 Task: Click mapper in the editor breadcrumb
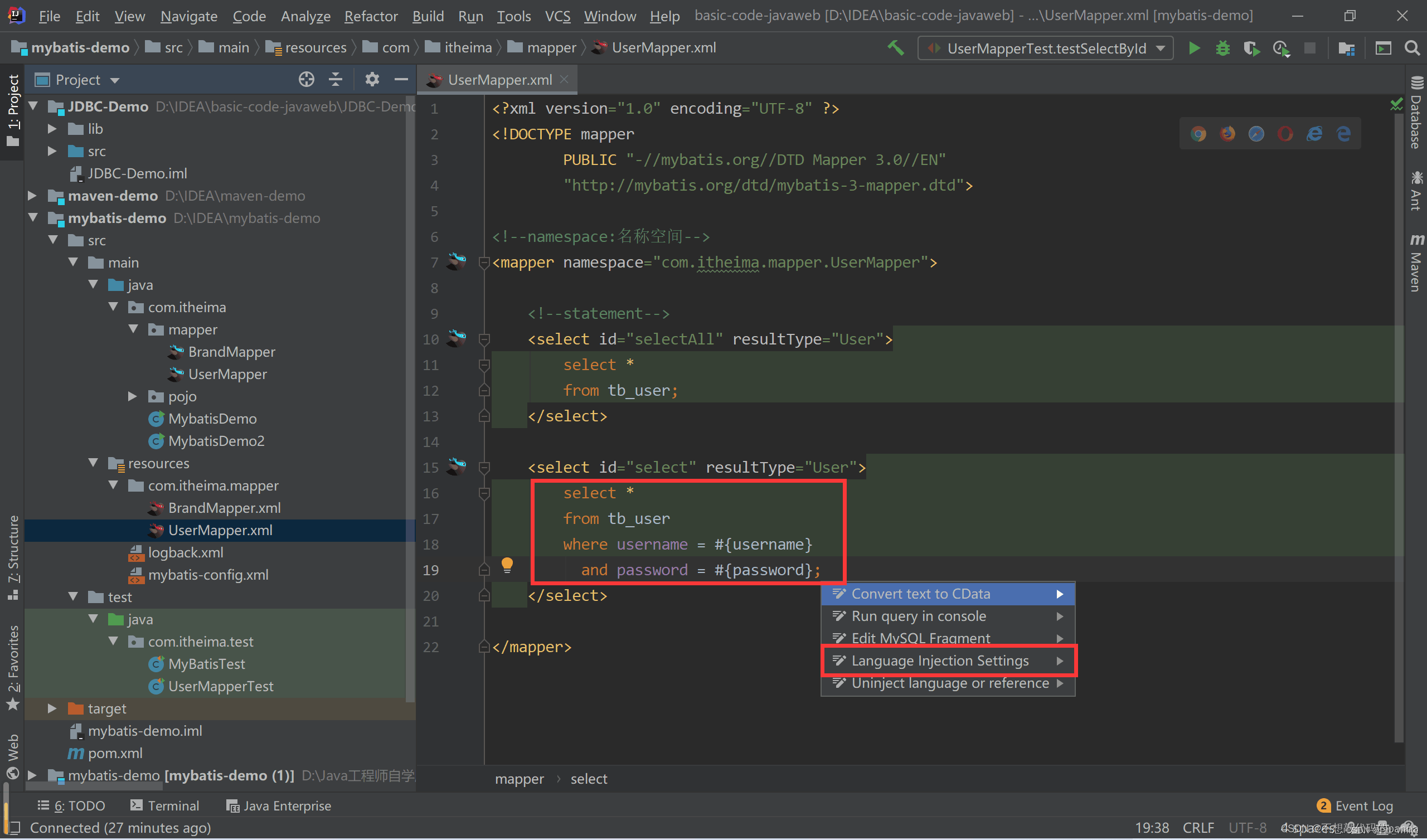(x=520, y=779)
